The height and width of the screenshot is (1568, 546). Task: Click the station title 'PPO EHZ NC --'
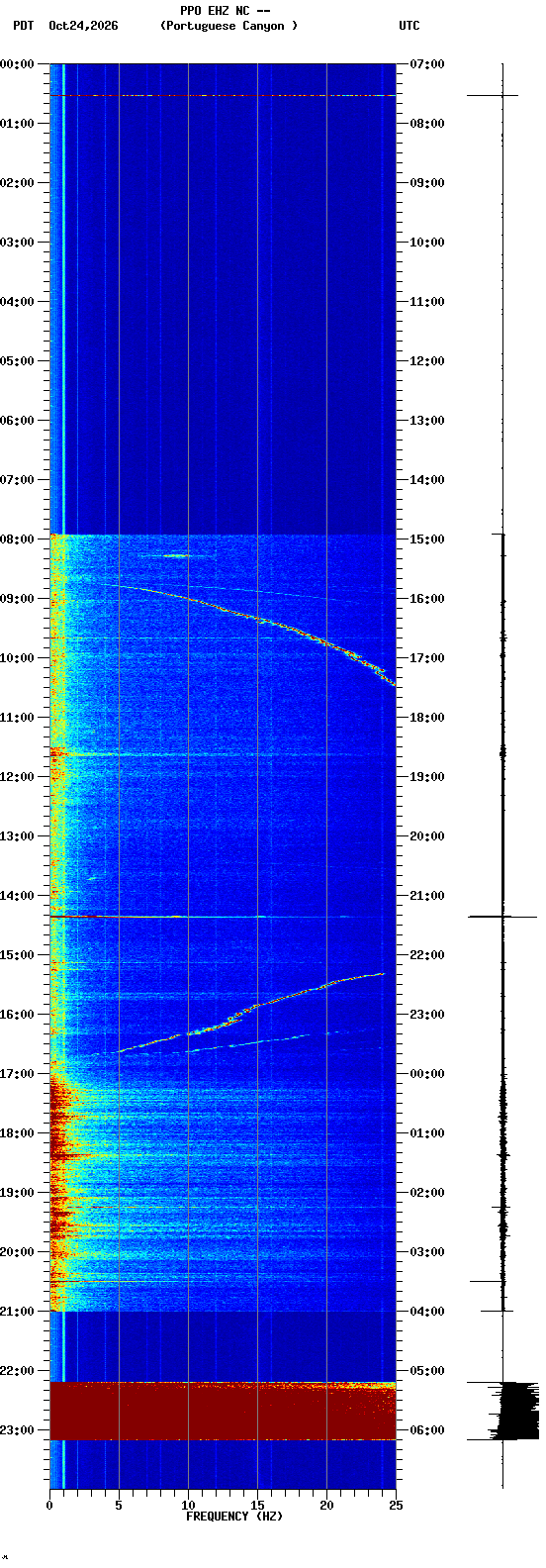tap(226, 11)
